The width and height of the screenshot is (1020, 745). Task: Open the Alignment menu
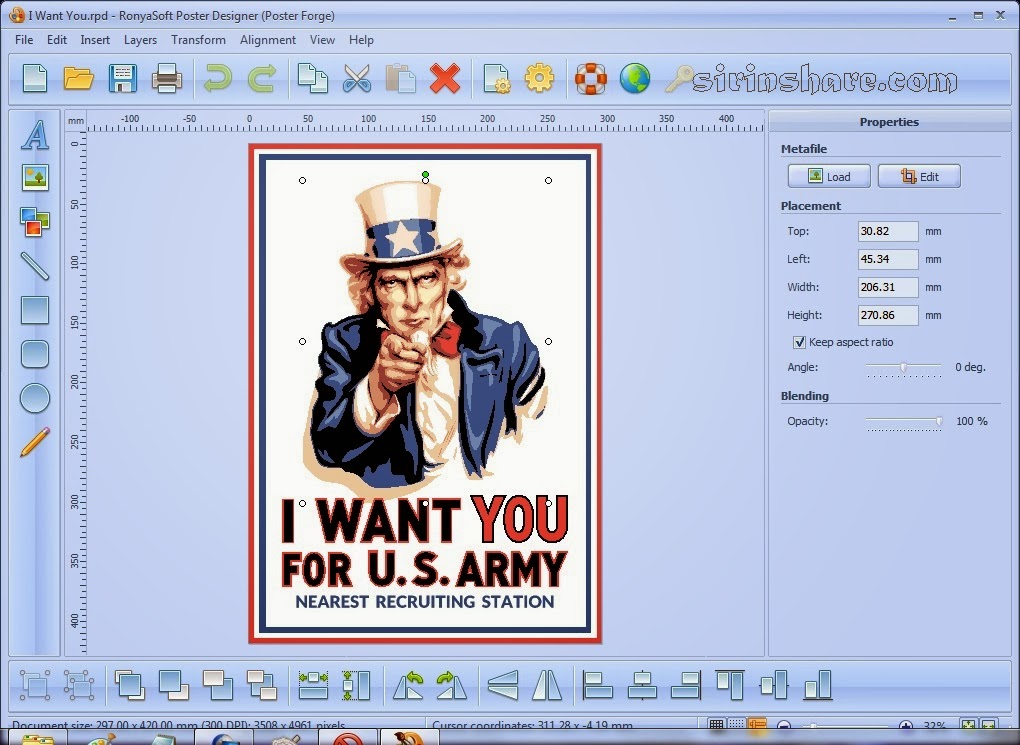267,40
